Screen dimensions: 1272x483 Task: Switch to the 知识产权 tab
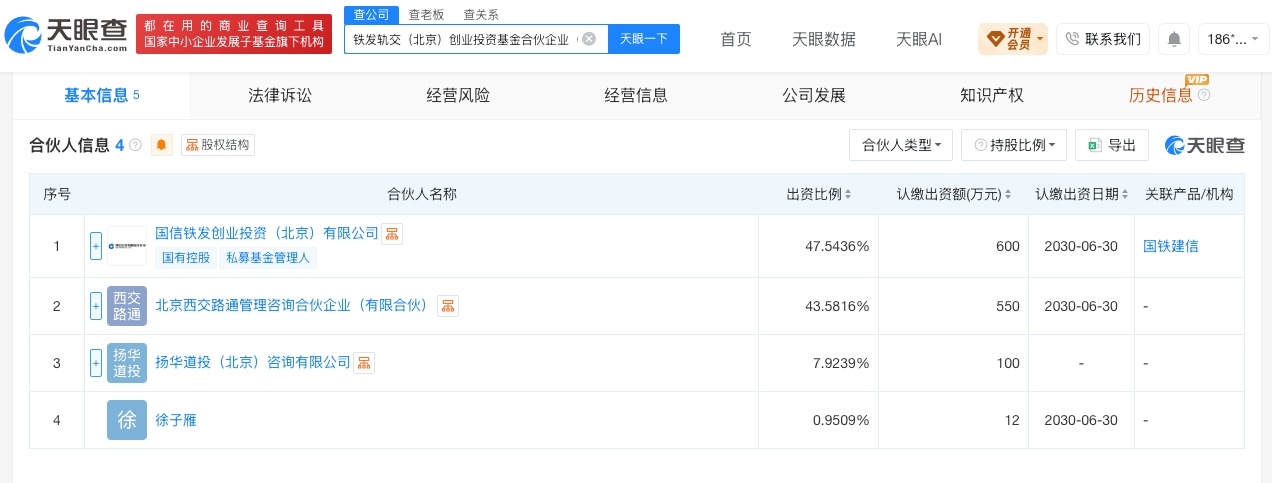[992, 96]
